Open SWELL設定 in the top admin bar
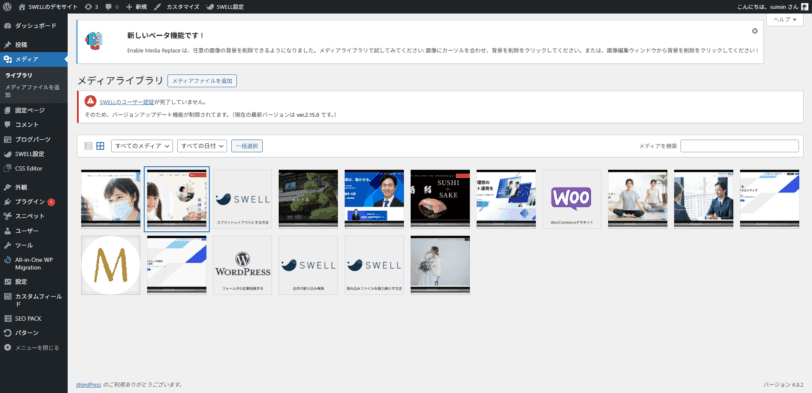Viewport: 812px width, 393px height. coord(225,7)
